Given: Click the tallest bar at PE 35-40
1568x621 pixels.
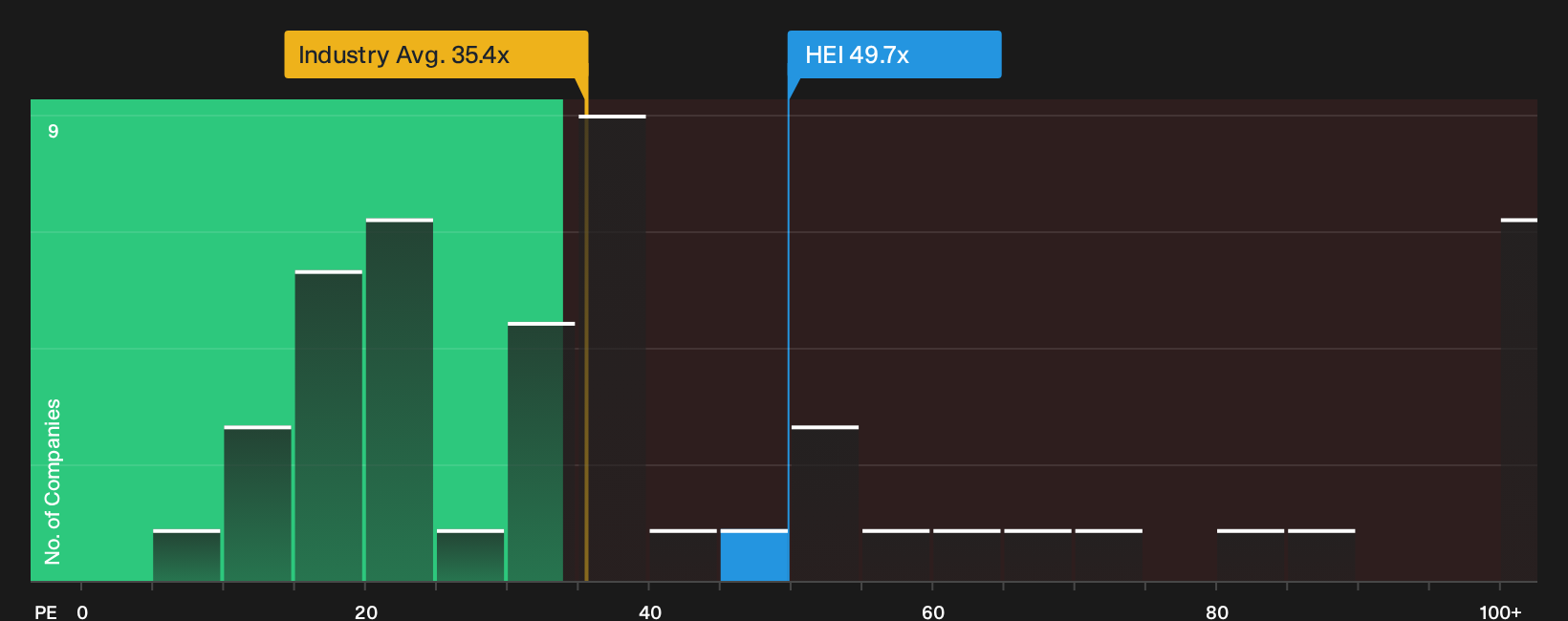Looking at the screenshot, I should (x=612, y=348).
